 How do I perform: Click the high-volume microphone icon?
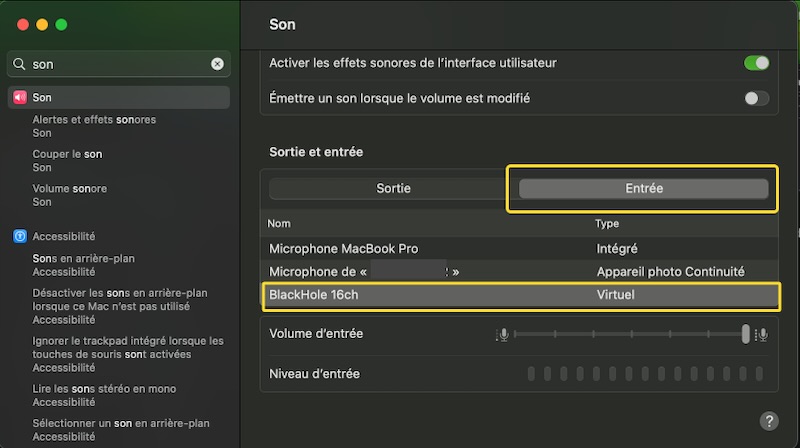click(x=762, y=334)
